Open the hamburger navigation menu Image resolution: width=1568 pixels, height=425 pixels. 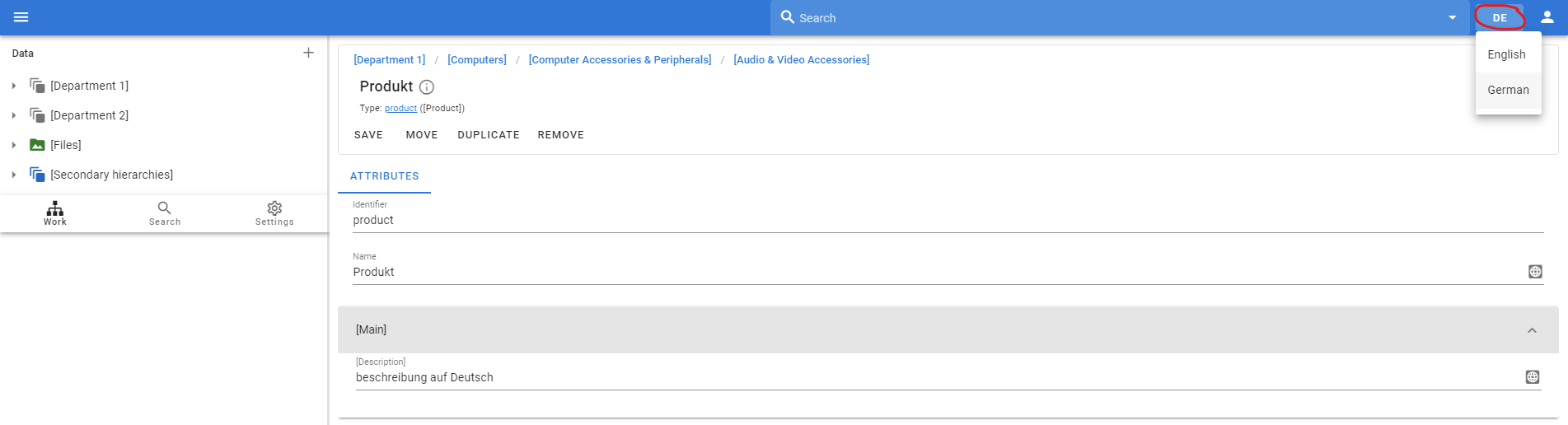tap(21, 17)
